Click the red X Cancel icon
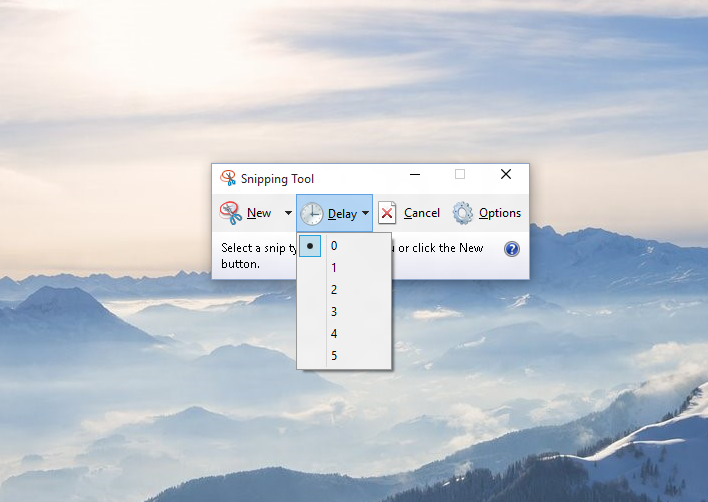708x502 pixels. click(387, 213)
